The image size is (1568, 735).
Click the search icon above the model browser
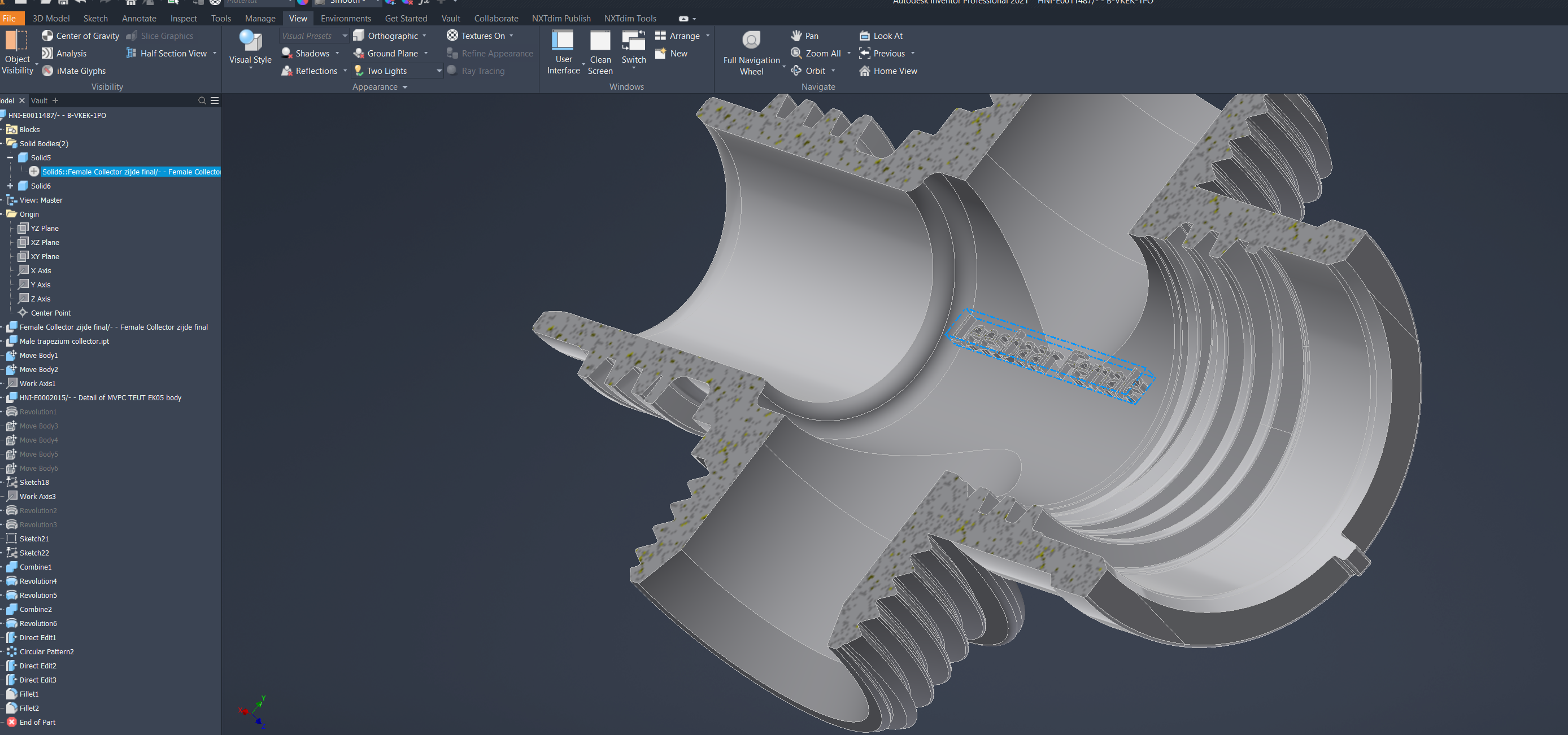[x=202, y=100]
